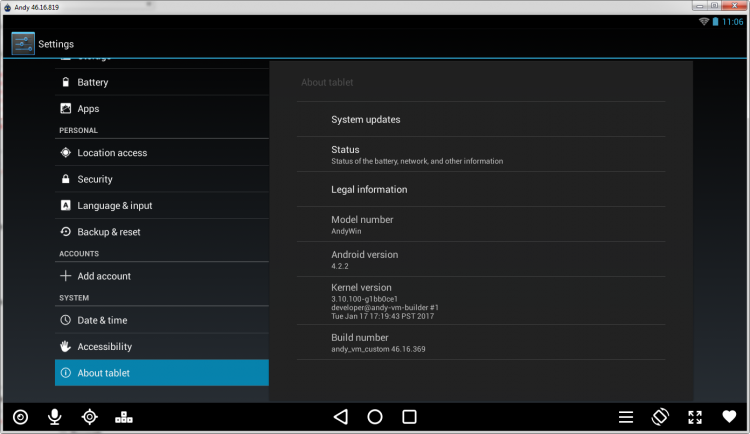Tap the Date & time clock icon

pyautogui.click(x=66, y=320)
